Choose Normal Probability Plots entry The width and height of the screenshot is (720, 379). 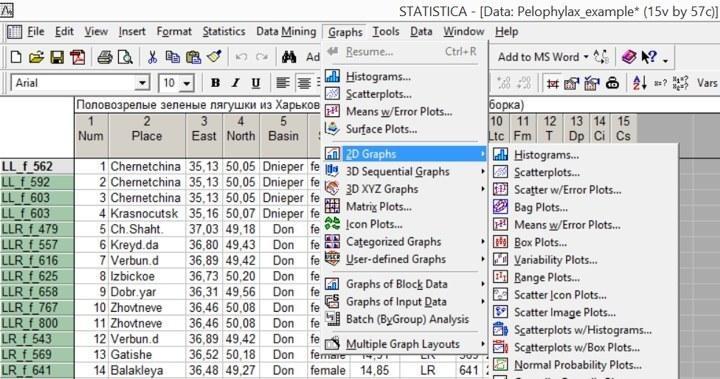578,365
